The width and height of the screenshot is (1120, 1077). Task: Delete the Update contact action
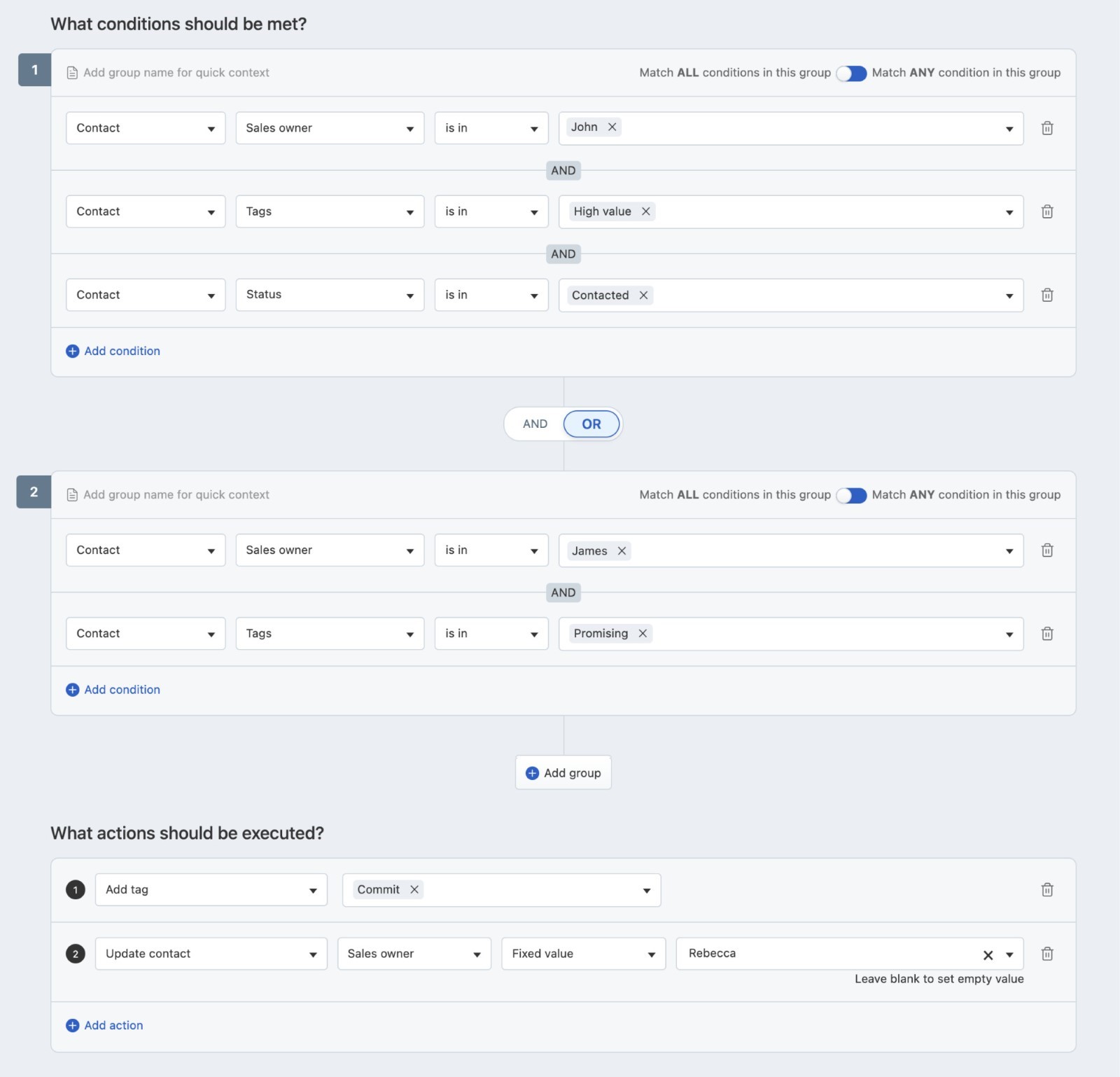pyautogui.click(x=1046, y=954)
